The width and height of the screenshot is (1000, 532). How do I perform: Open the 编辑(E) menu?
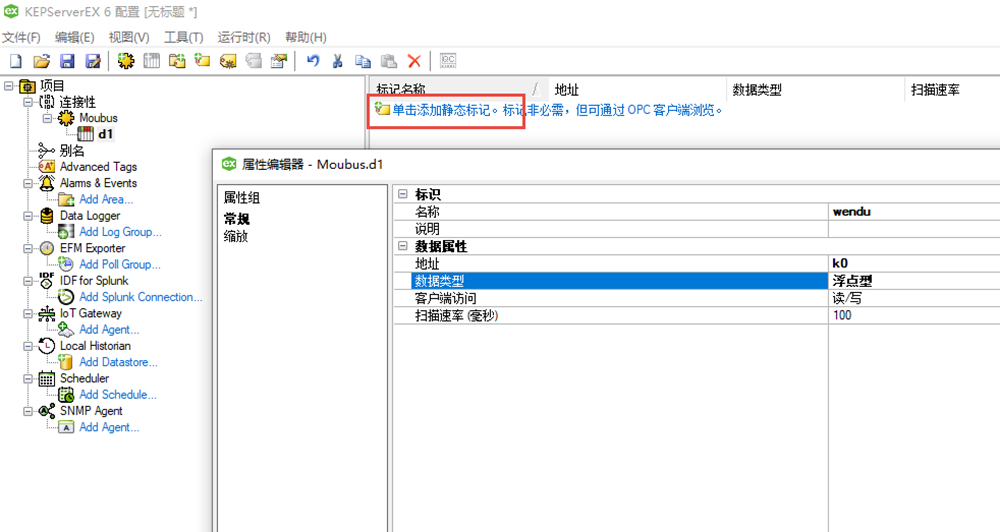coord(75,38)
